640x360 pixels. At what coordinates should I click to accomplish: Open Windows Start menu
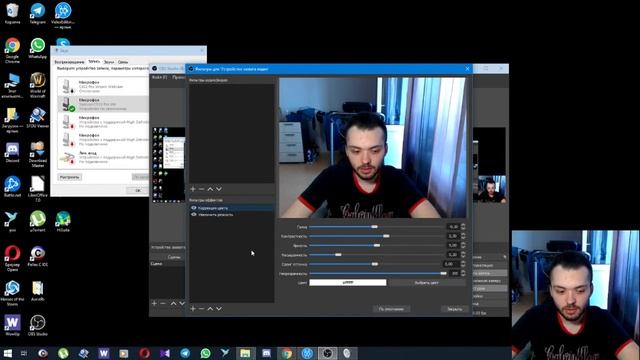click(7, 353)
